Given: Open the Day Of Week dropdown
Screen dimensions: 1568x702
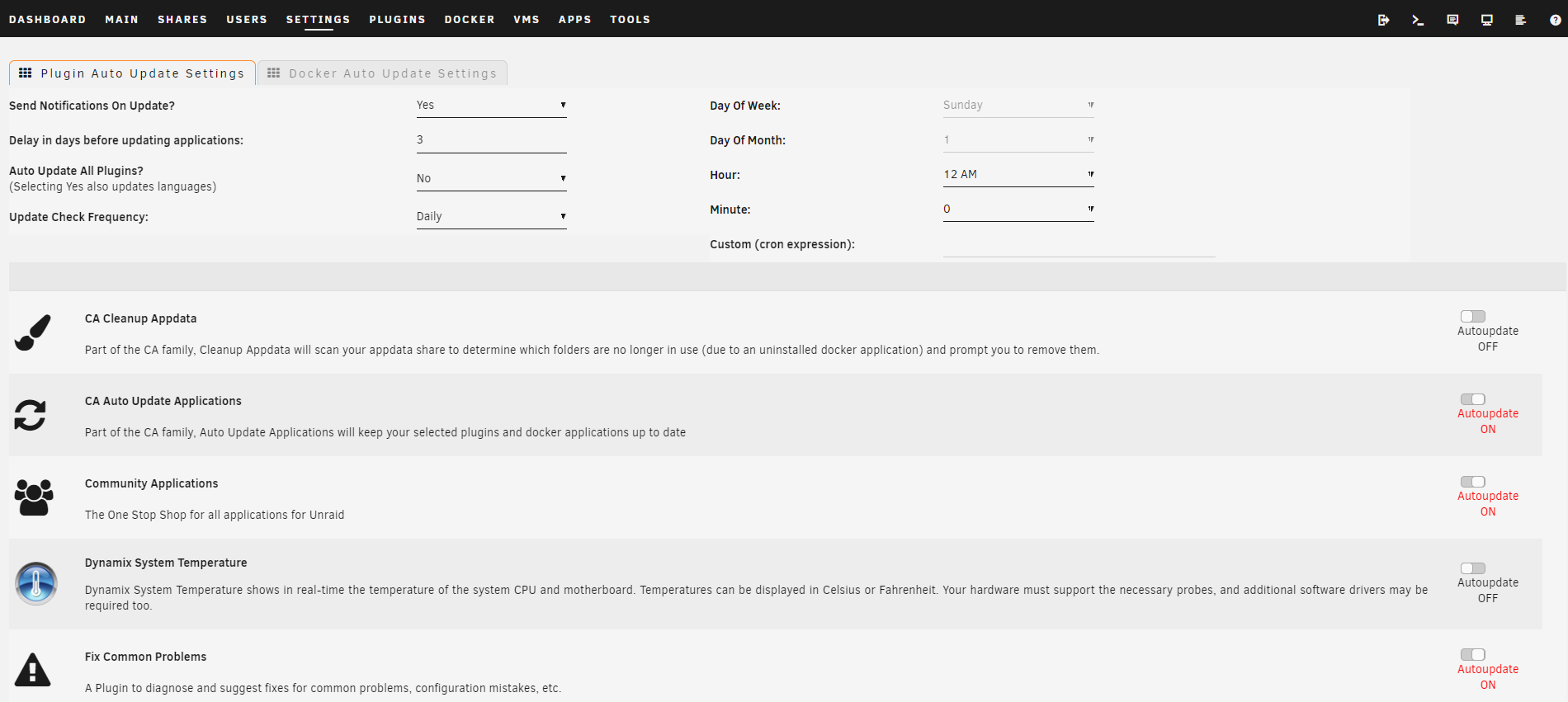Looking at the screenshot, I should coord(1018,106).
